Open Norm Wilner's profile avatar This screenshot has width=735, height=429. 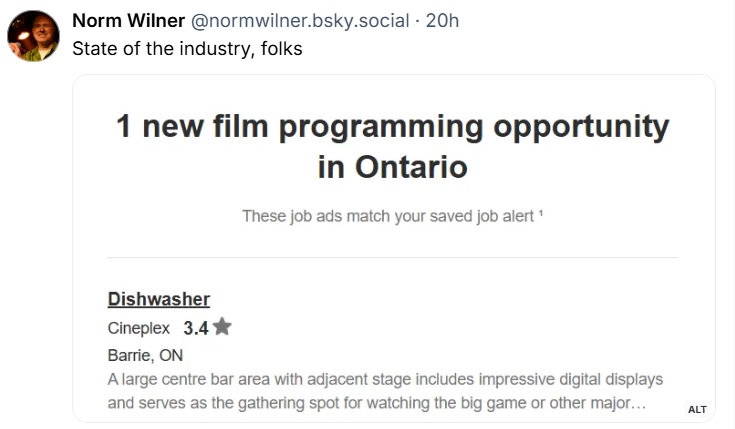[33, 36]
